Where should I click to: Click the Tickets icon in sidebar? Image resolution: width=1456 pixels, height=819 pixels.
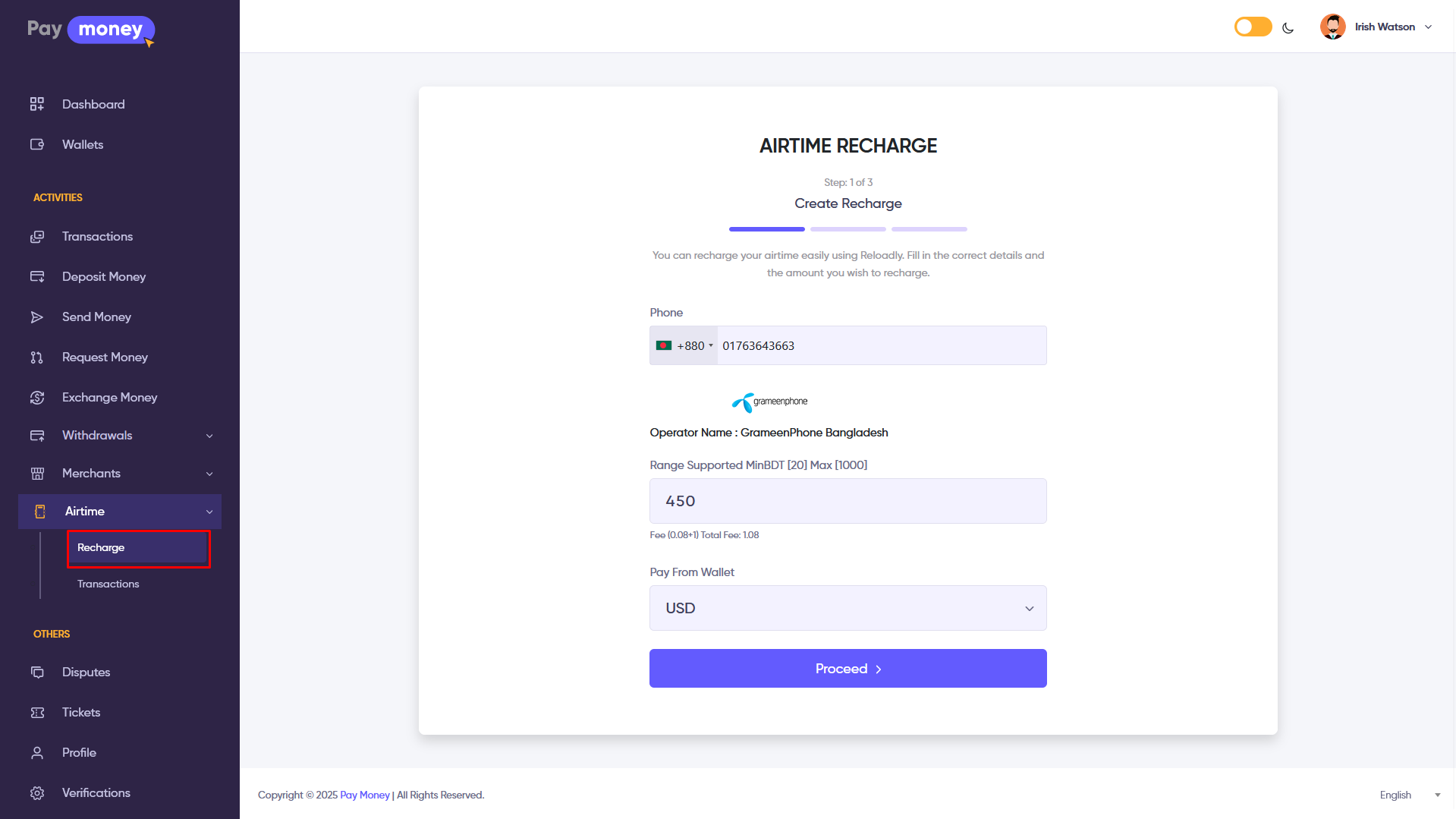(x=36, y=712)
